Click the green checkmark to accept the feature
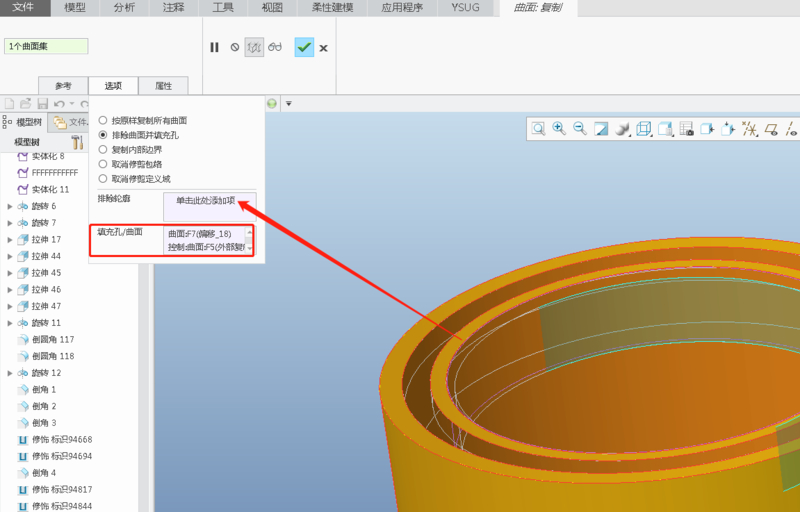This screenshot has height=512, width=800. coord(304,47)
